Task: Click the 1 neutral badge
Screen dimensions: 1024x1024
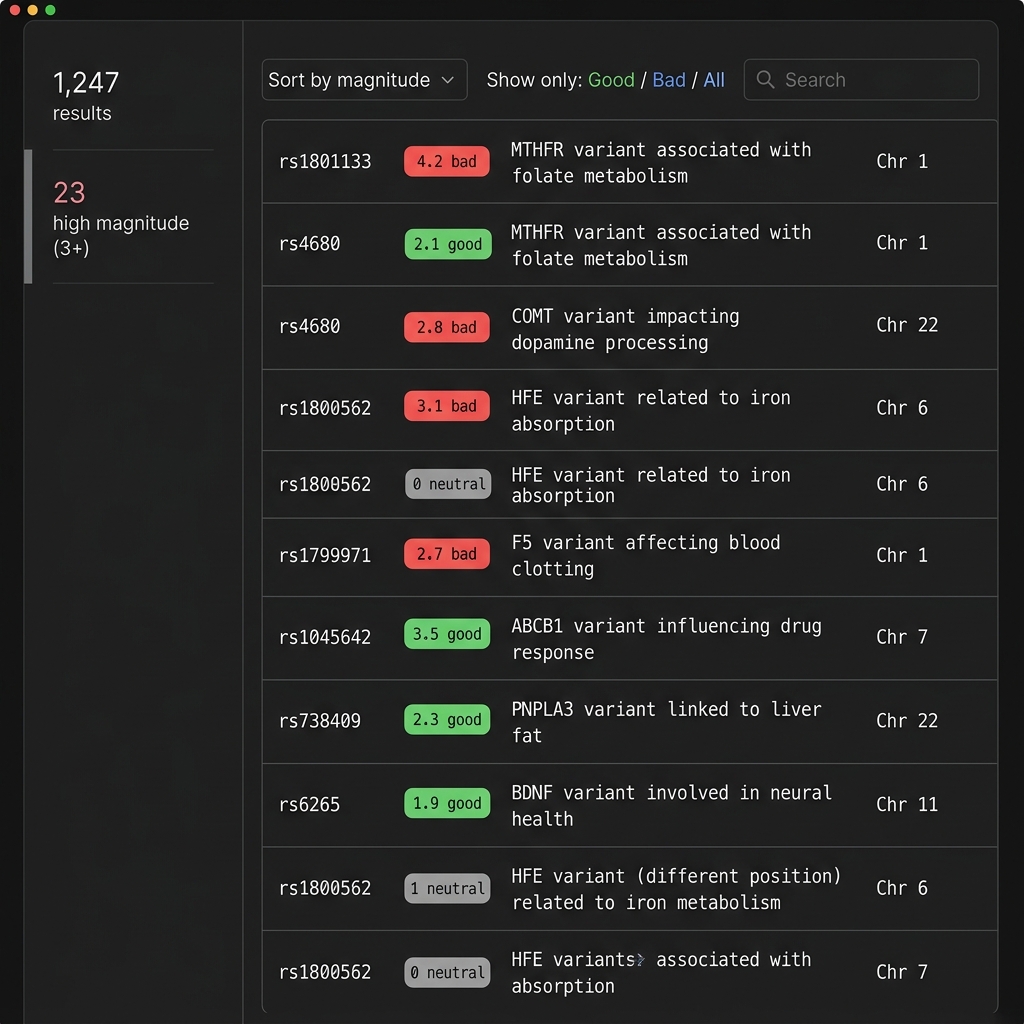Action: point(447,888)
